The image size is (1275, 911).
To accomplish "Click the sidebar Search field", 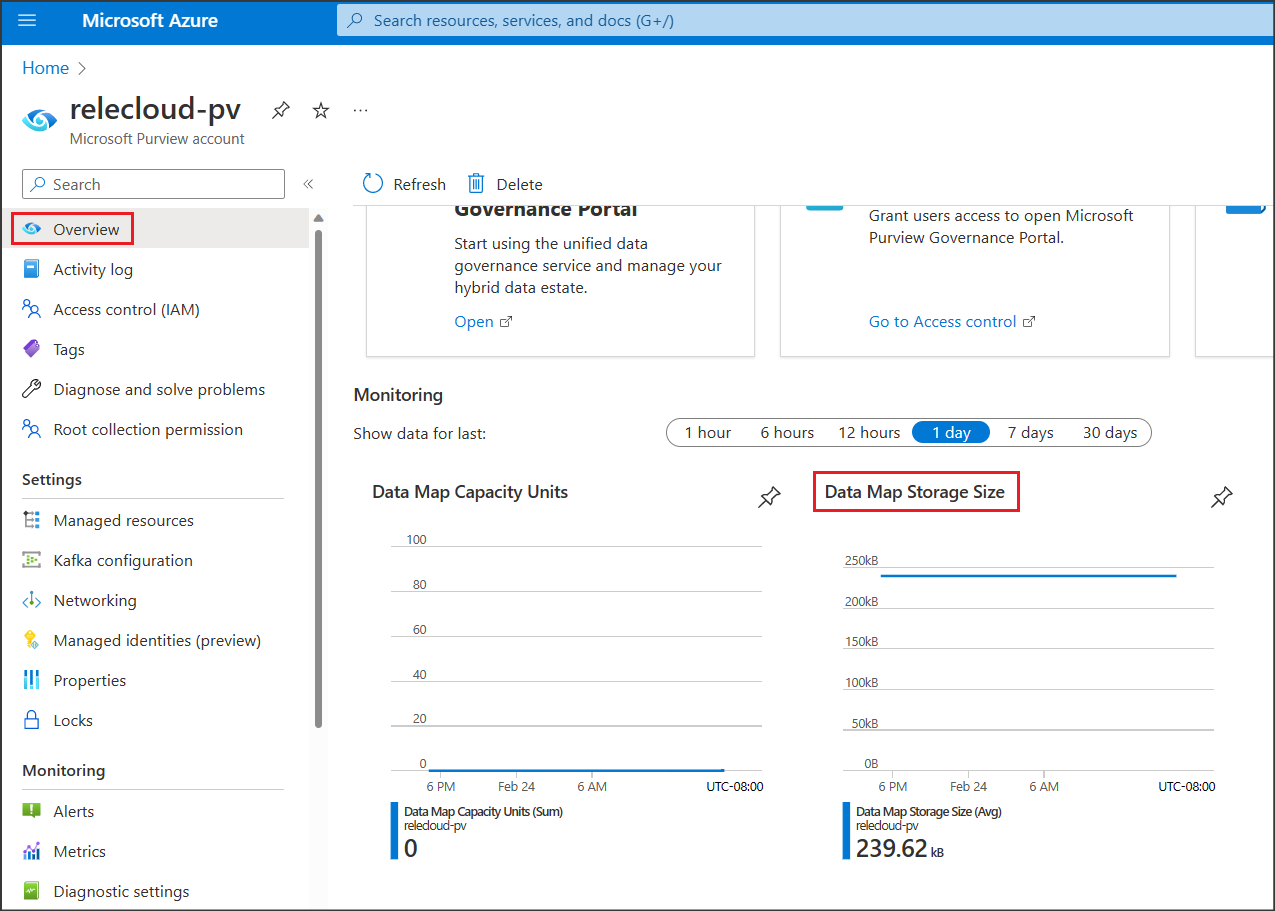I will pyautogui.click(x=153, y=184).
